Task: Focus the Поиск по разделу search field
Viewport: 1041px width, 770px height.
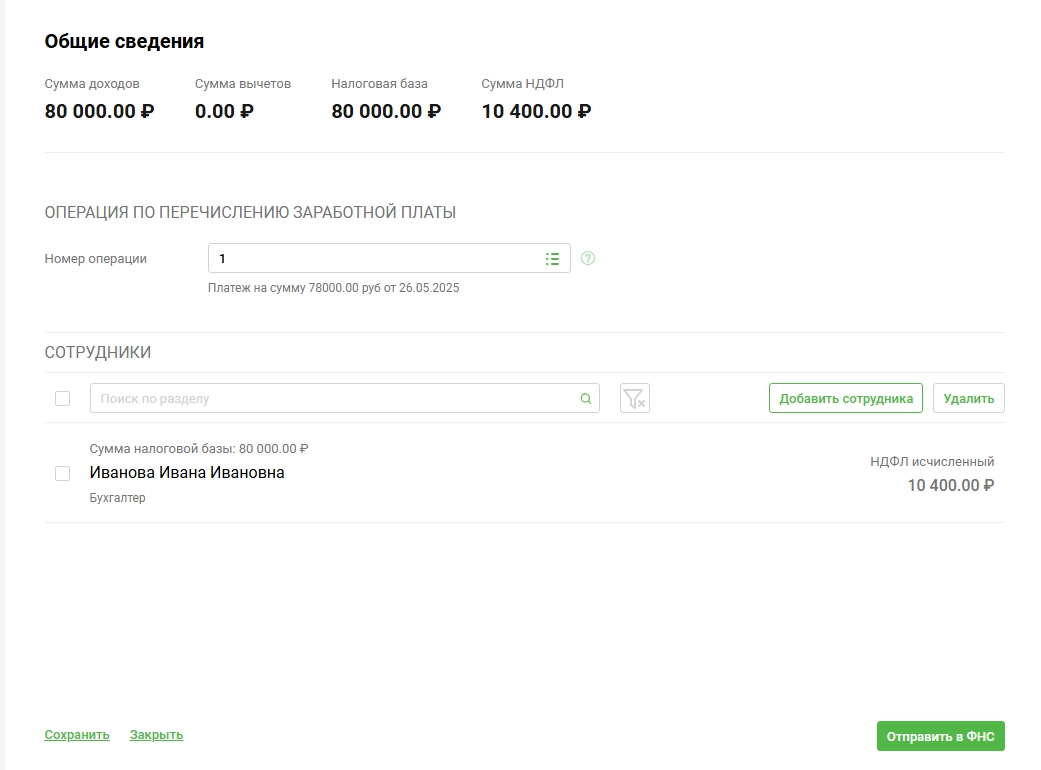Action: click(x=335, y=399)
